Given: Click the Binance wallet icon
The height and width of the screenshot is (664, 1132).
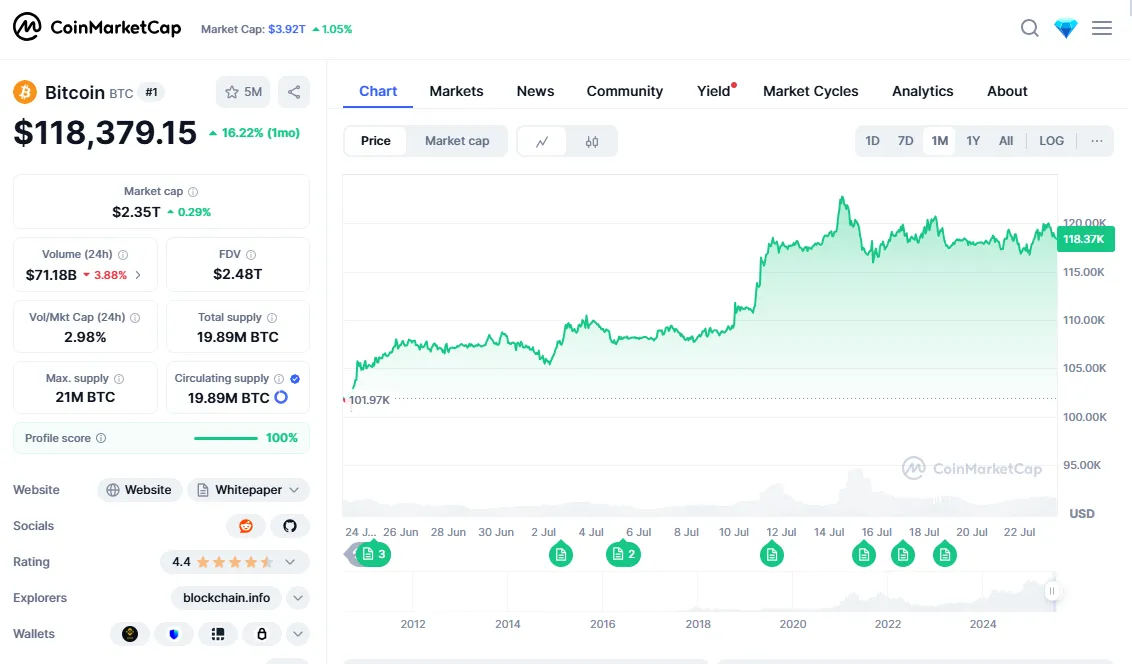Looking at the screenshot, I should (130, 634).
